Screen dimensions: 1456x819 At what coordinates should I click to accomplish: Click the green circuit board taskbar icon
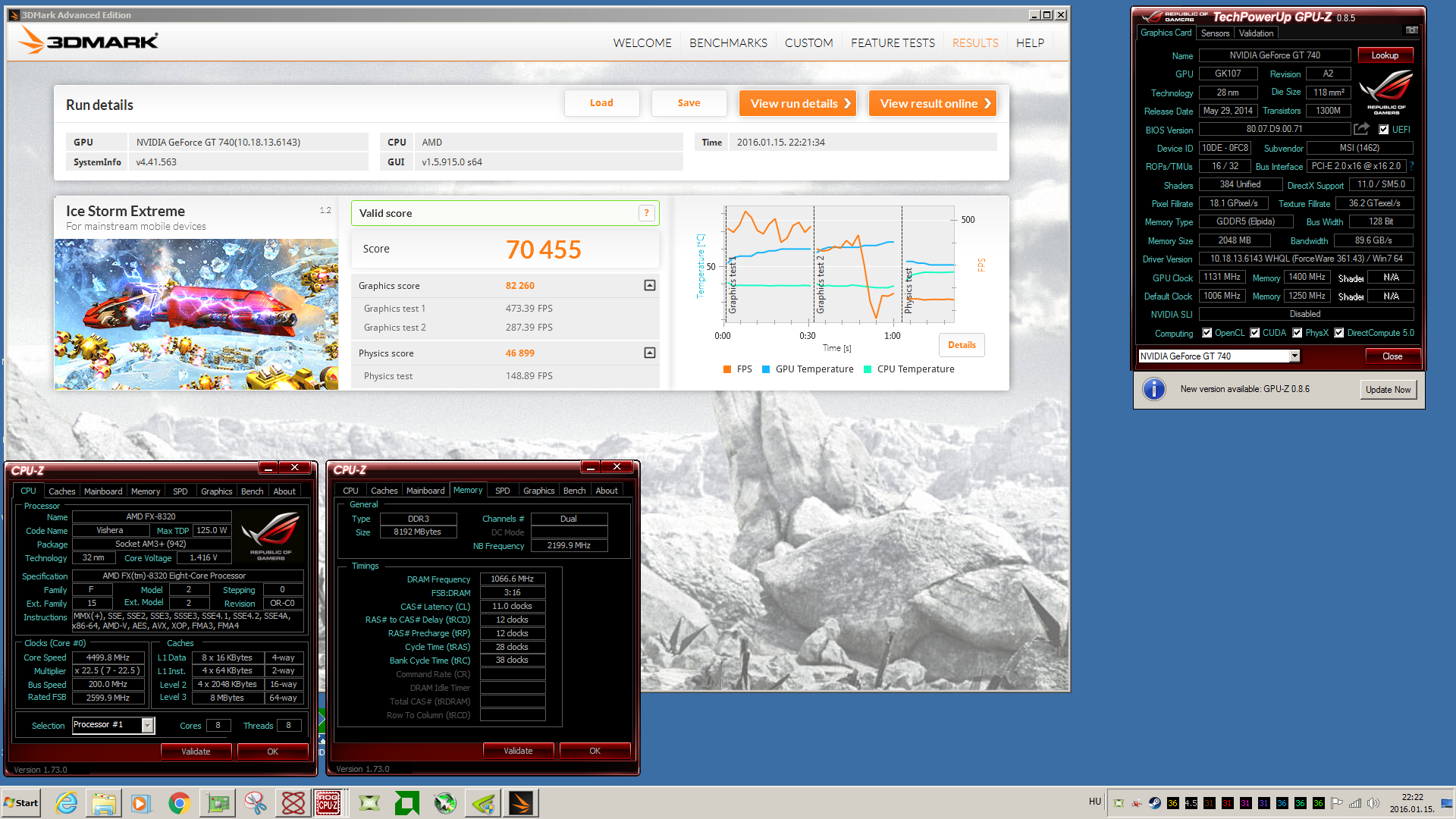(x=218, y=803)
